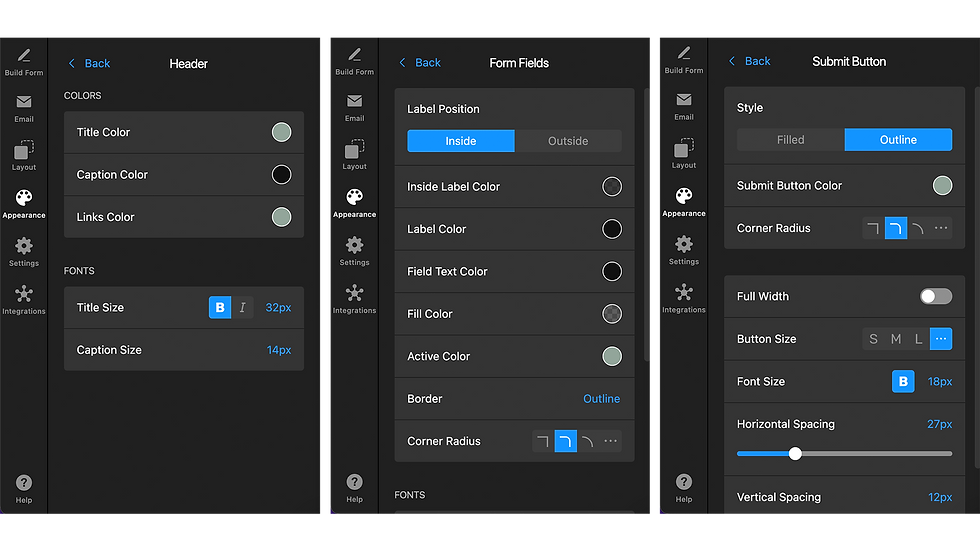The image size is (980, 551).
Task: Select square corner radius in Form Fields
Action: click(x=542, y=441)
